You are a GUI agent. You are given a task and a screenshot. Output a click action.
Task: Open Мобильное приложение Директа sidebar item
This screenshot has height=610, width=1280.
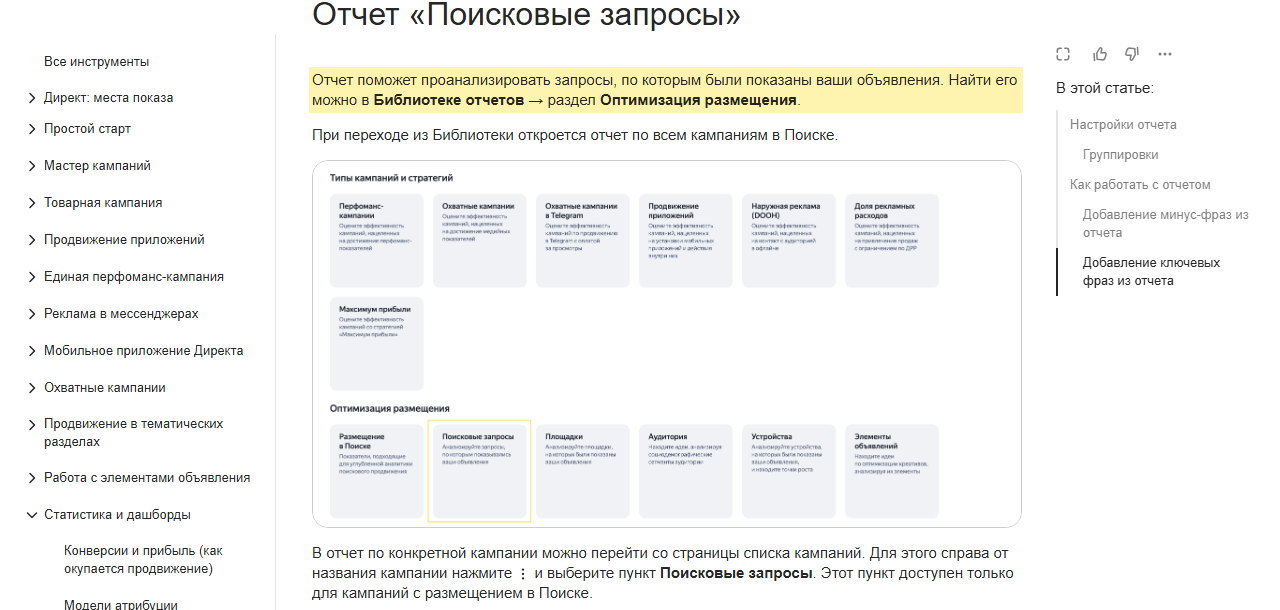pyautogui.click(x=144, y=351)
